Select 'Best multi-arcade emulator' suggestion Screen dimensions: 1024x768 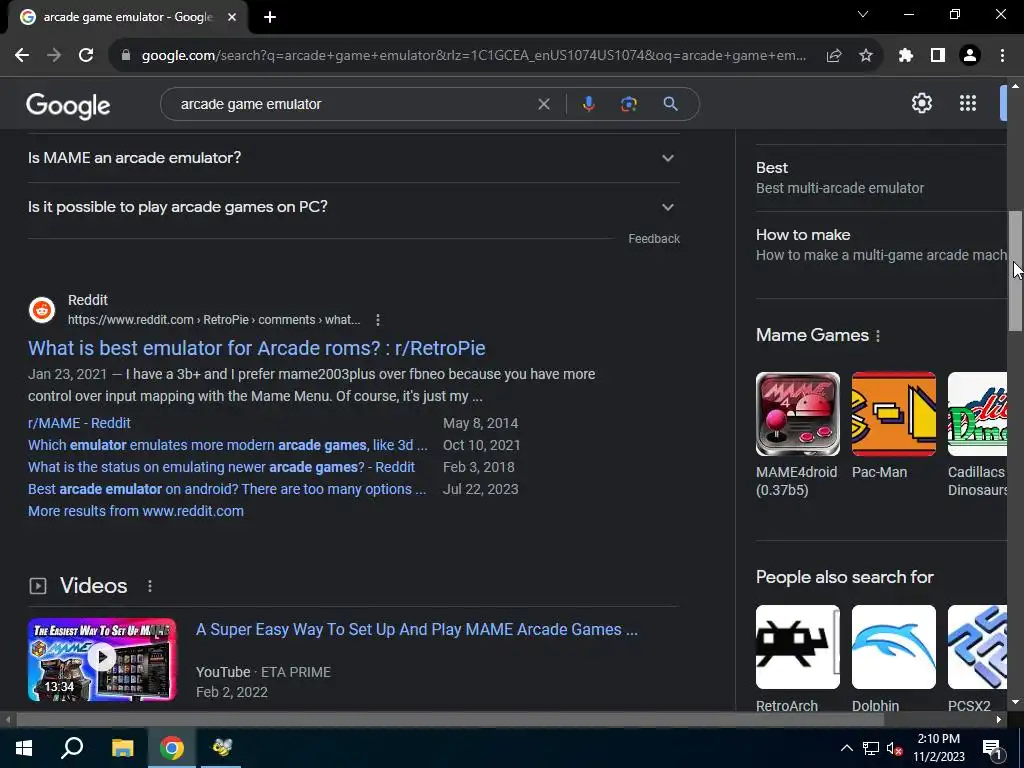click(x=882, y=178)
